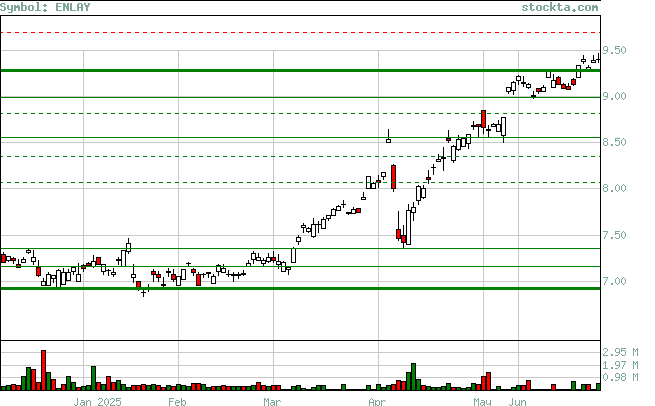Screen dimensions: 655x406
Task: Click the 9.00 price axis label
Action: 614,96
